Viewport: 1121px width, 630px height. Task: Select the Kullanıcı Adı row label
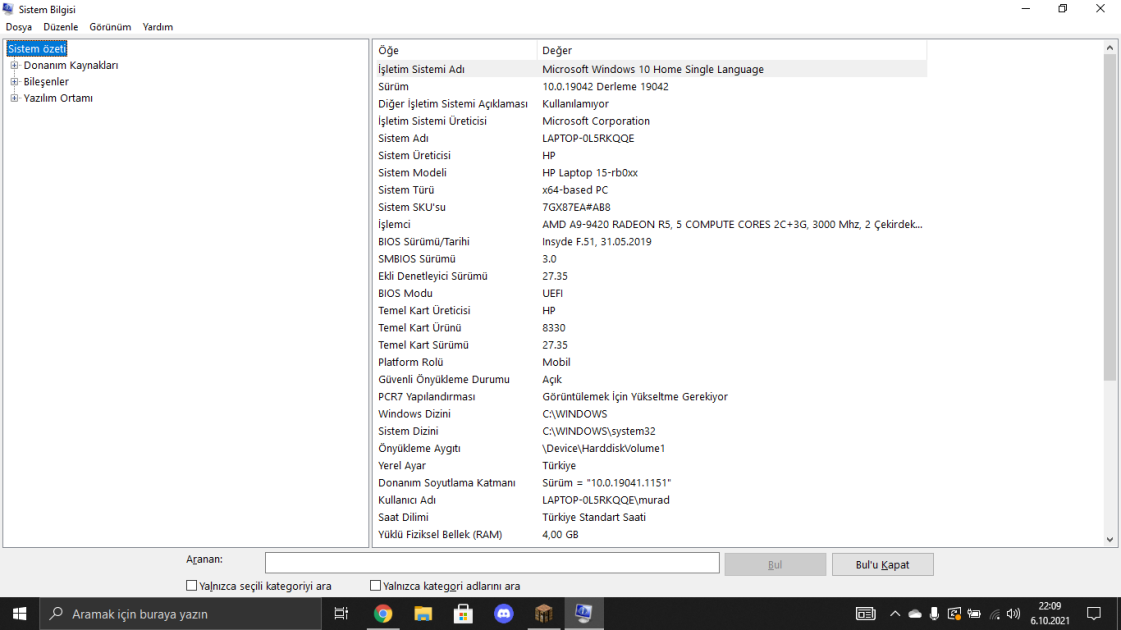(407, 500)
